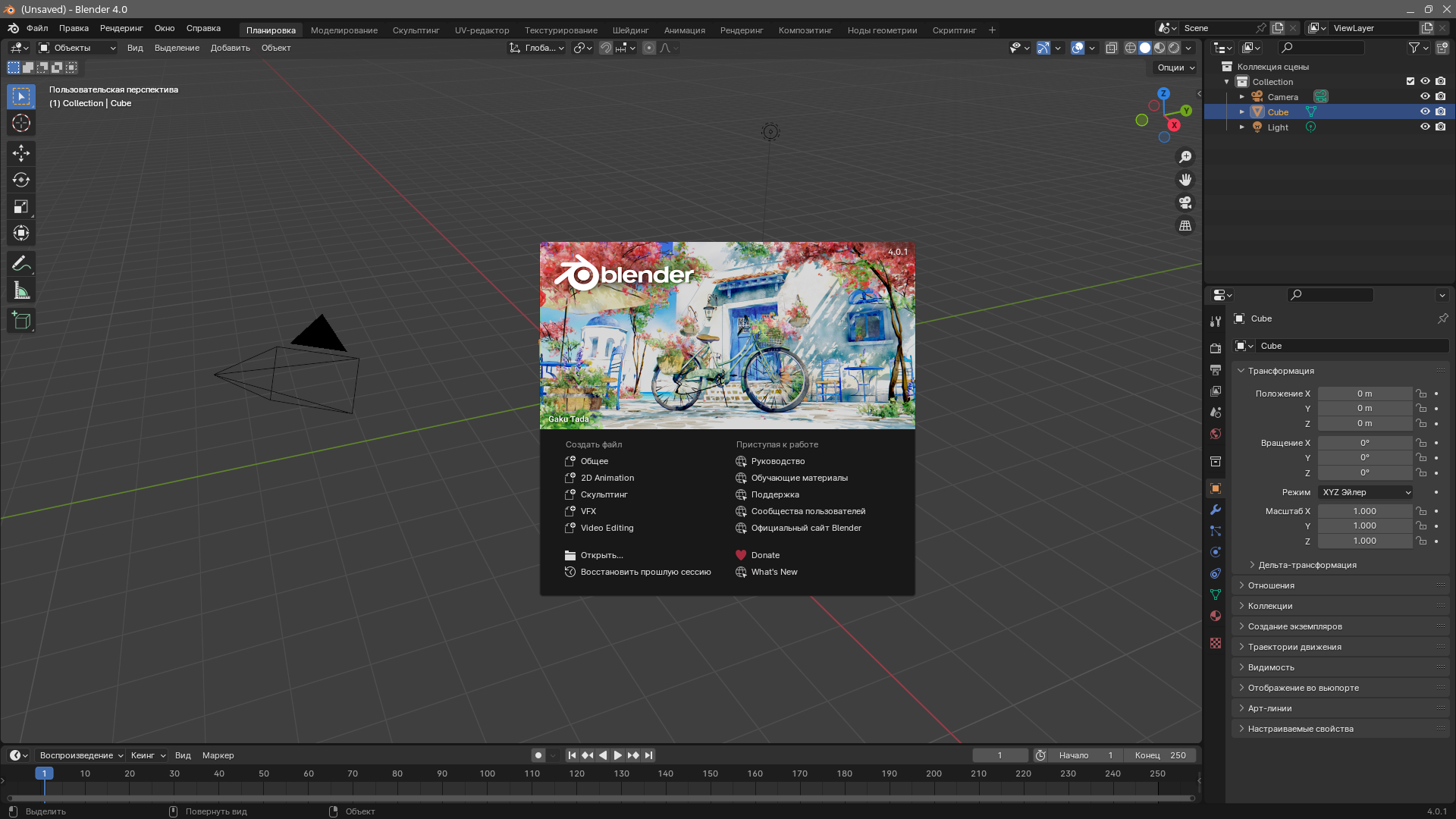
Task: Select the Add Cube tool
Action: [x=21, y=321]
